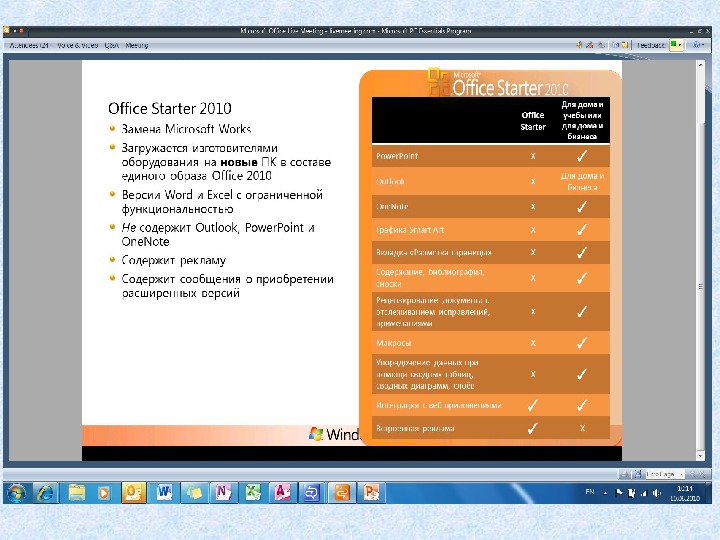720x540 pixels.
Task: Launch Internet Explorer from the taskbar
Action: [x=45, y=493]
